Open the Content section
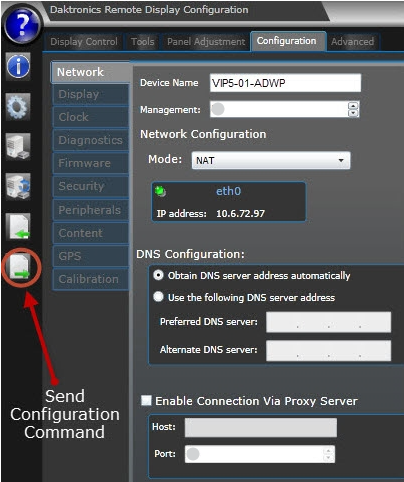404x482 pixels. [90, 233]
